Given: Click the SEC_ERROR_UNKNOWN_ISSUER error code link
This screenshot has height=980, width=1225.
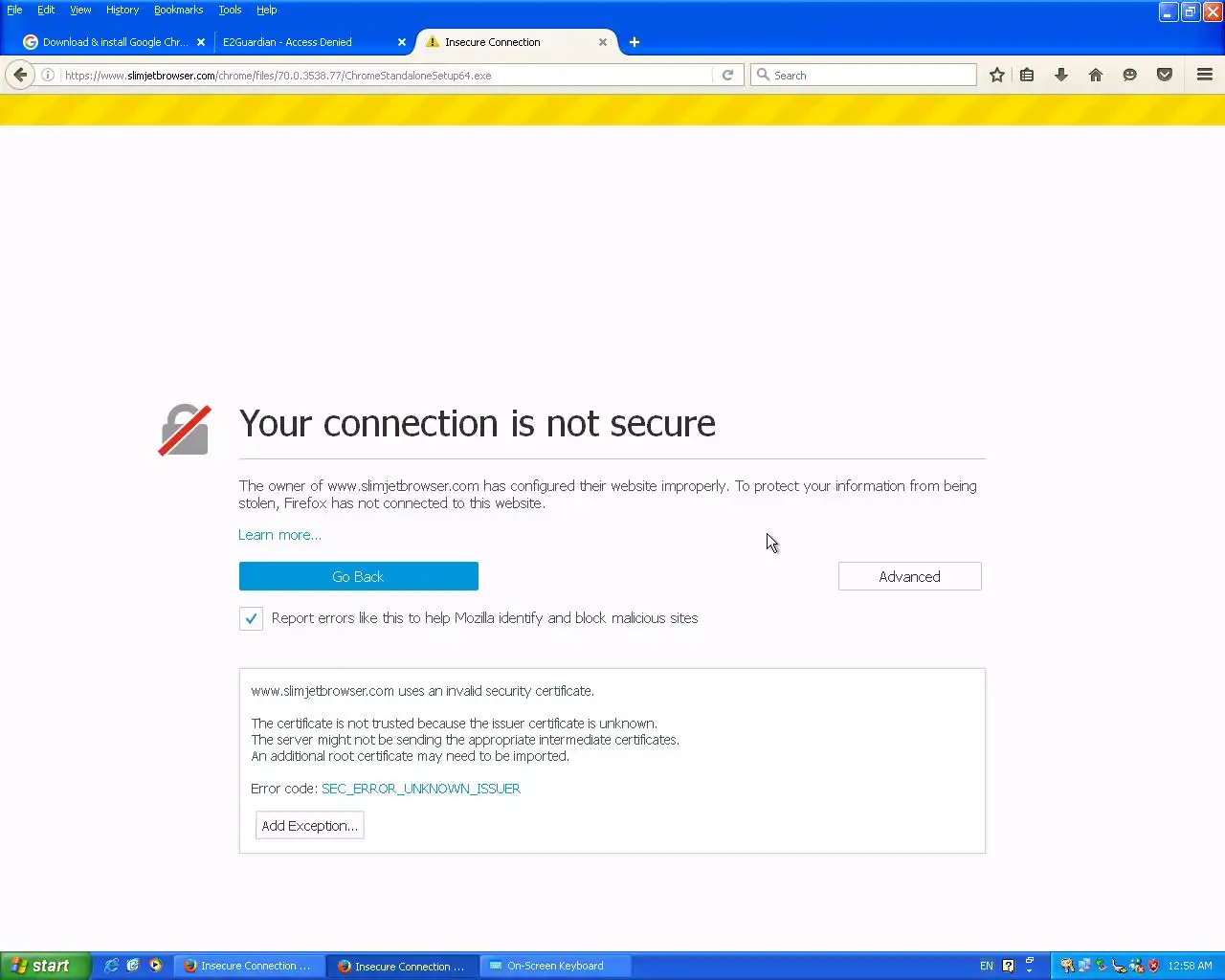Looking at the screenshot, I should click(x=421, y=789).
